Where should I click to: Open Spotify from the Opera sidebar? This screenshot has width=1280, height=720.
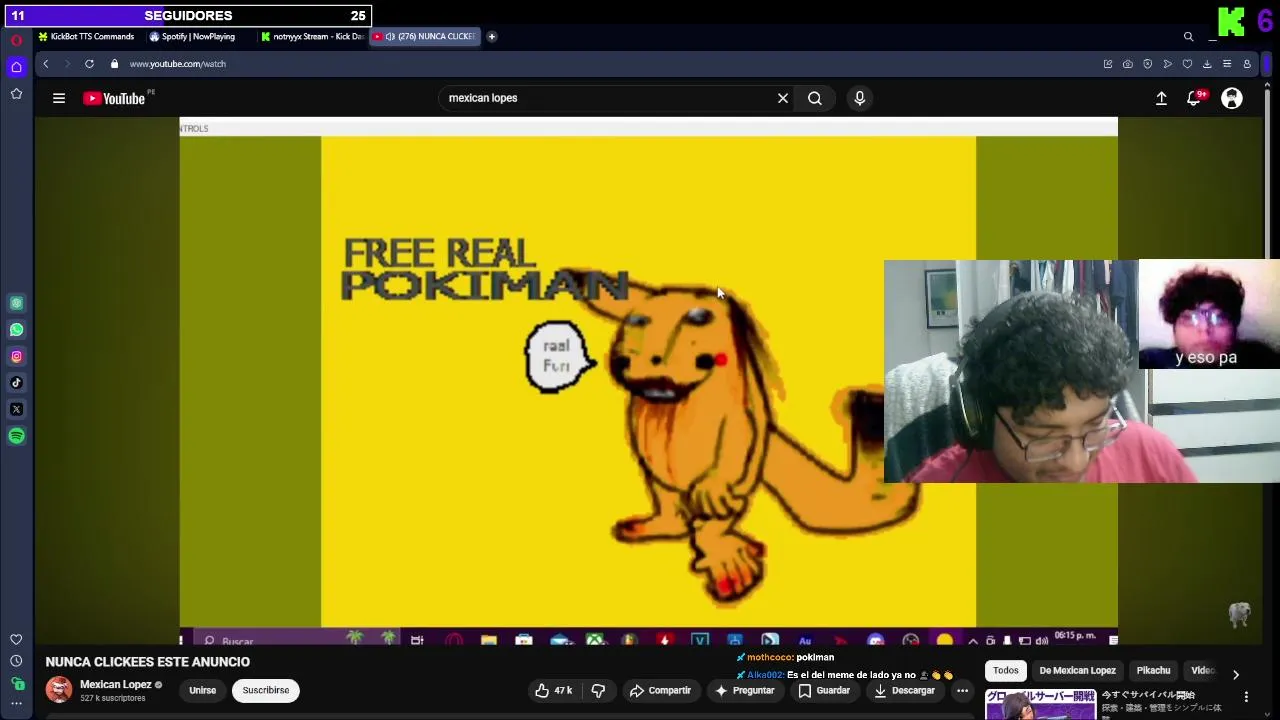[x=16, y=436]
